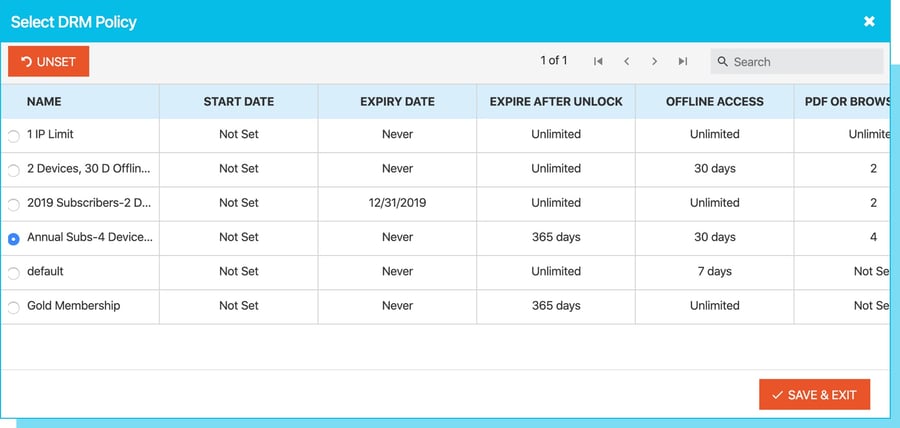Go to next page arrow

click(654, 61)
